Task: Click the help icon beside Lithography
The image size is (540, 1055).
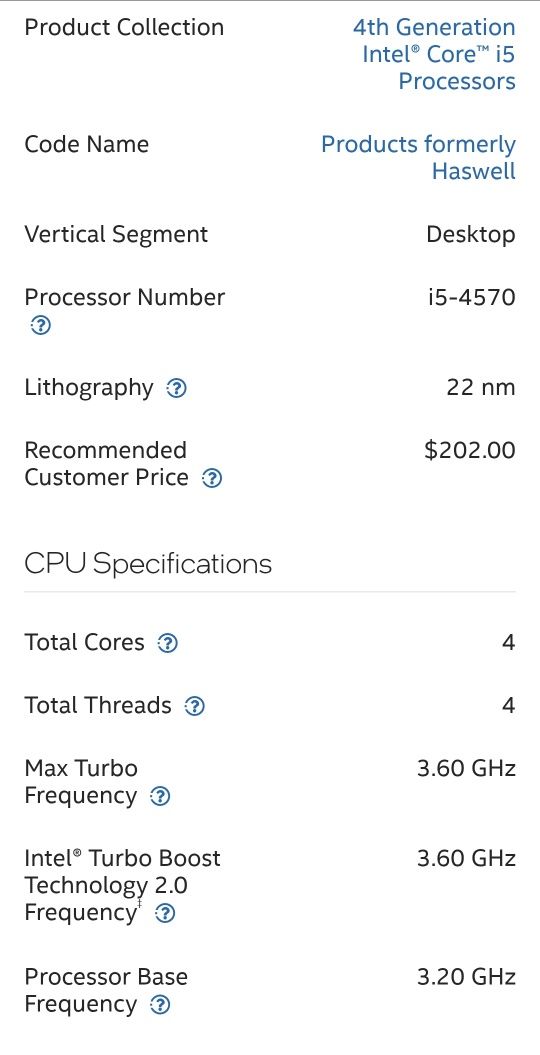Action: (x=176, y=388)
